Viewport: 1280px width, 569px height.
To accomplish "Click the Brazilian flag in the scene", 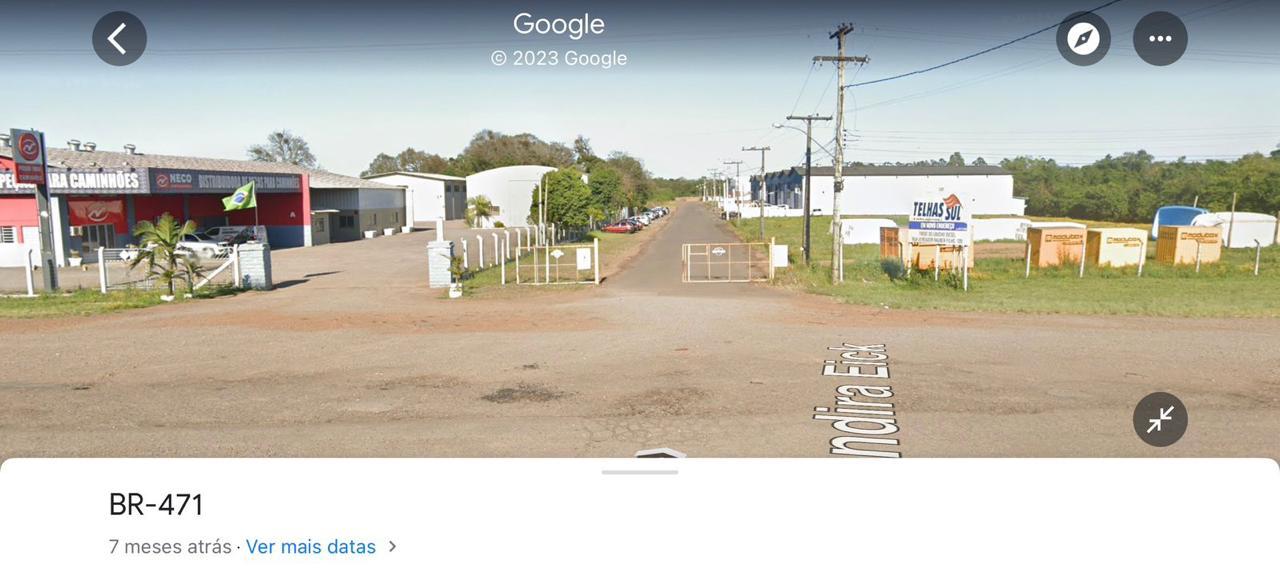I will (239, 197).
